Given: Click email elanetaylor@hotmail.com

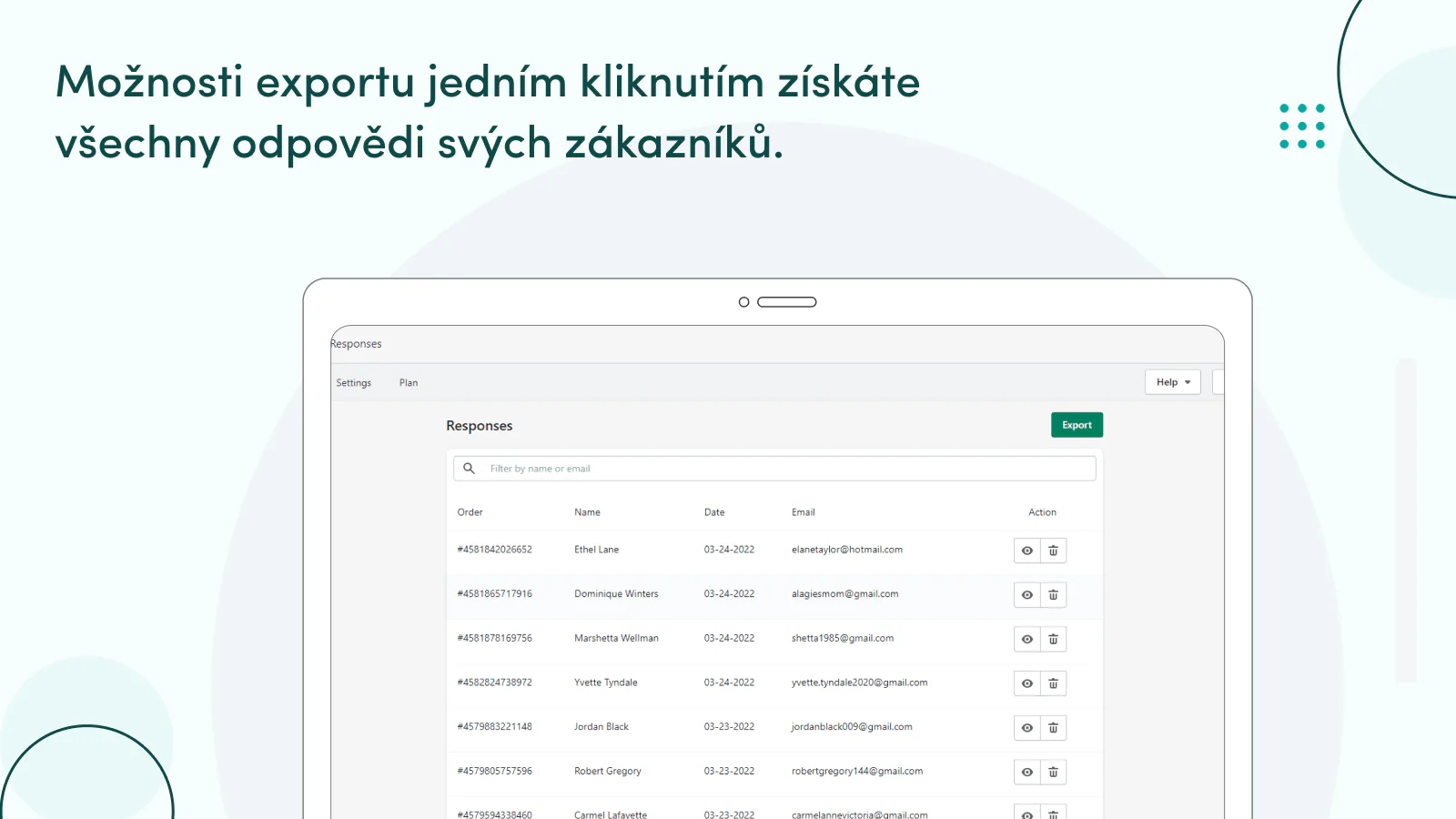Looking at the screenshot, I should click(847, 550).
